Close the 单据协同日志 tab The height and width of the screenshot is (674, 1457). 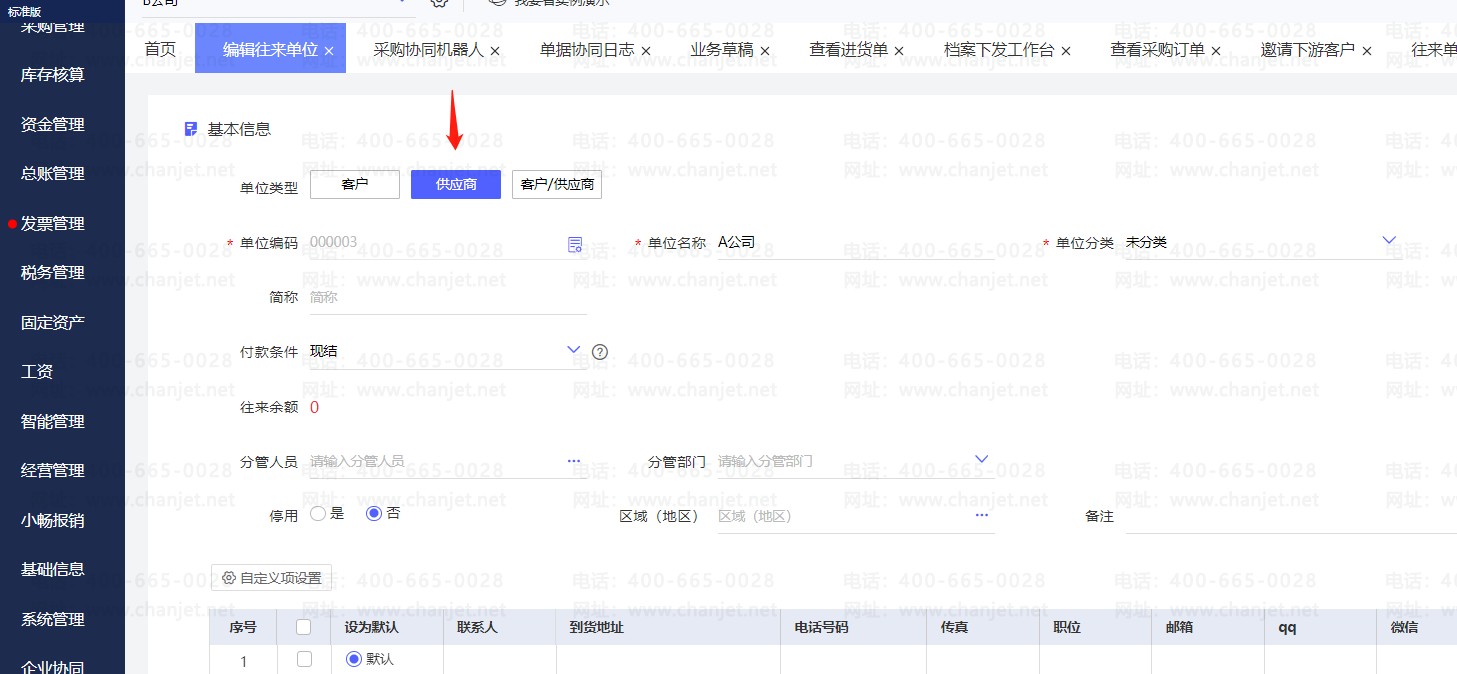tap(646, 51)
